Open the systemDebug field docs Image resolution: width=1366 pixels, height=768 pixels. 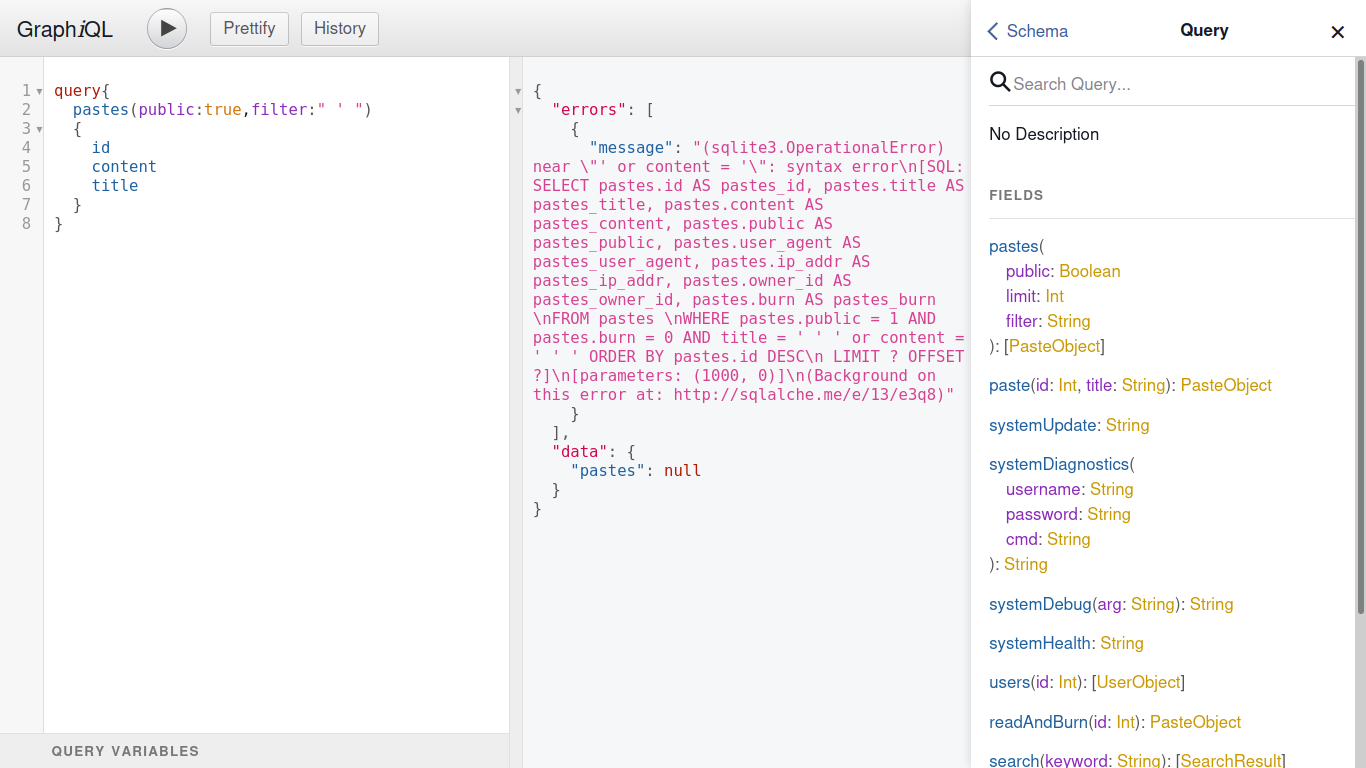[1040, 604]
